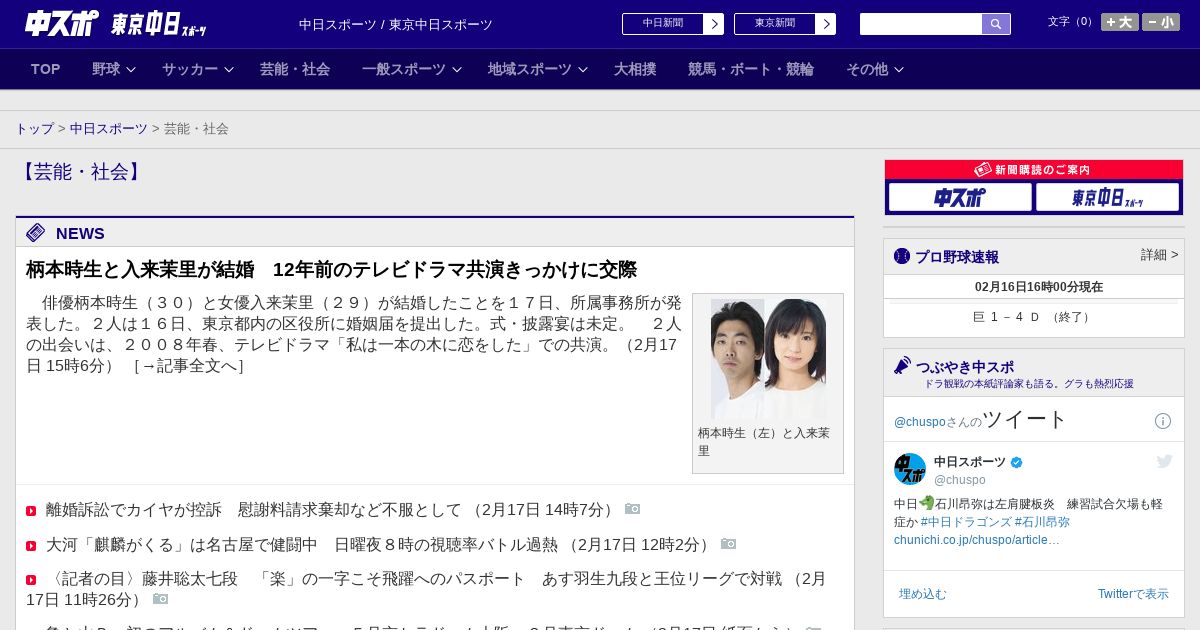Click the →記事全文へ link

pos(189,366)
